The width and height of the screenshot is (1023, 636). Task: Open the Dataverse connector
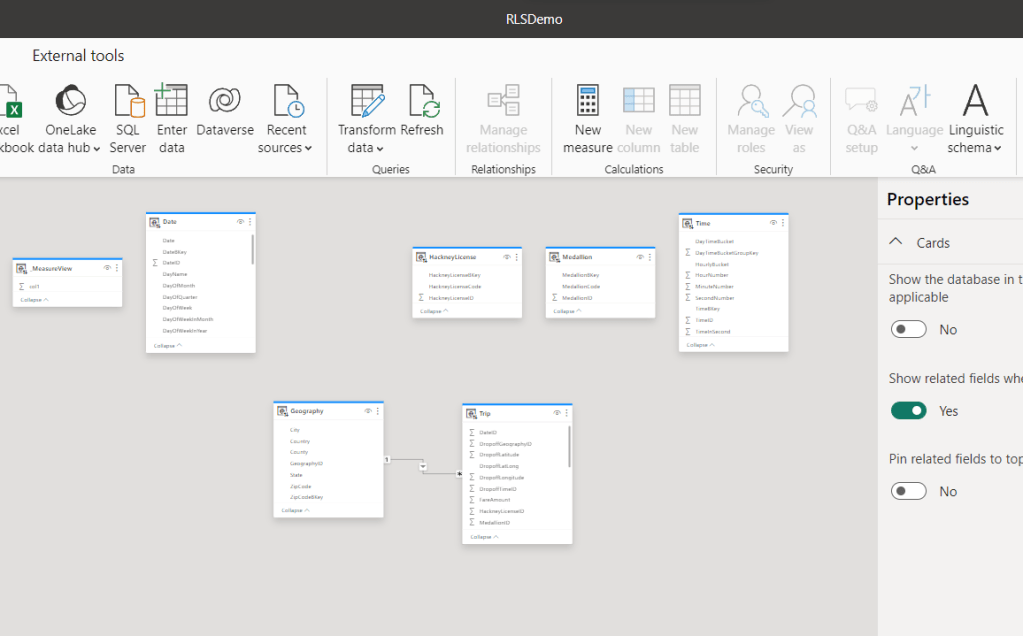tap(225, 118)
